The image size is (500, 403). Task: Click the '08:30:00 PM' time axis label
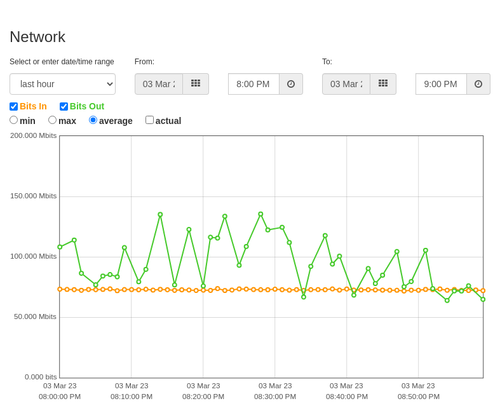275,397
